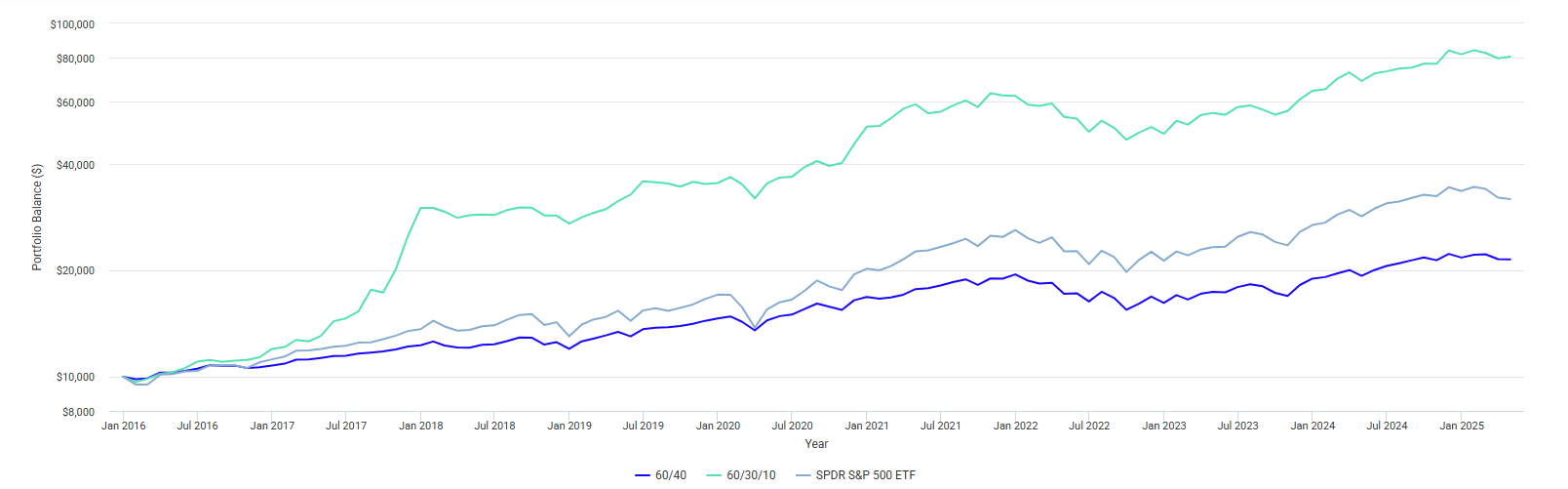Viewport: 1568px width, 489px height.
Task: Click the $100,000 y-axis label
Action: pos(72,24)
